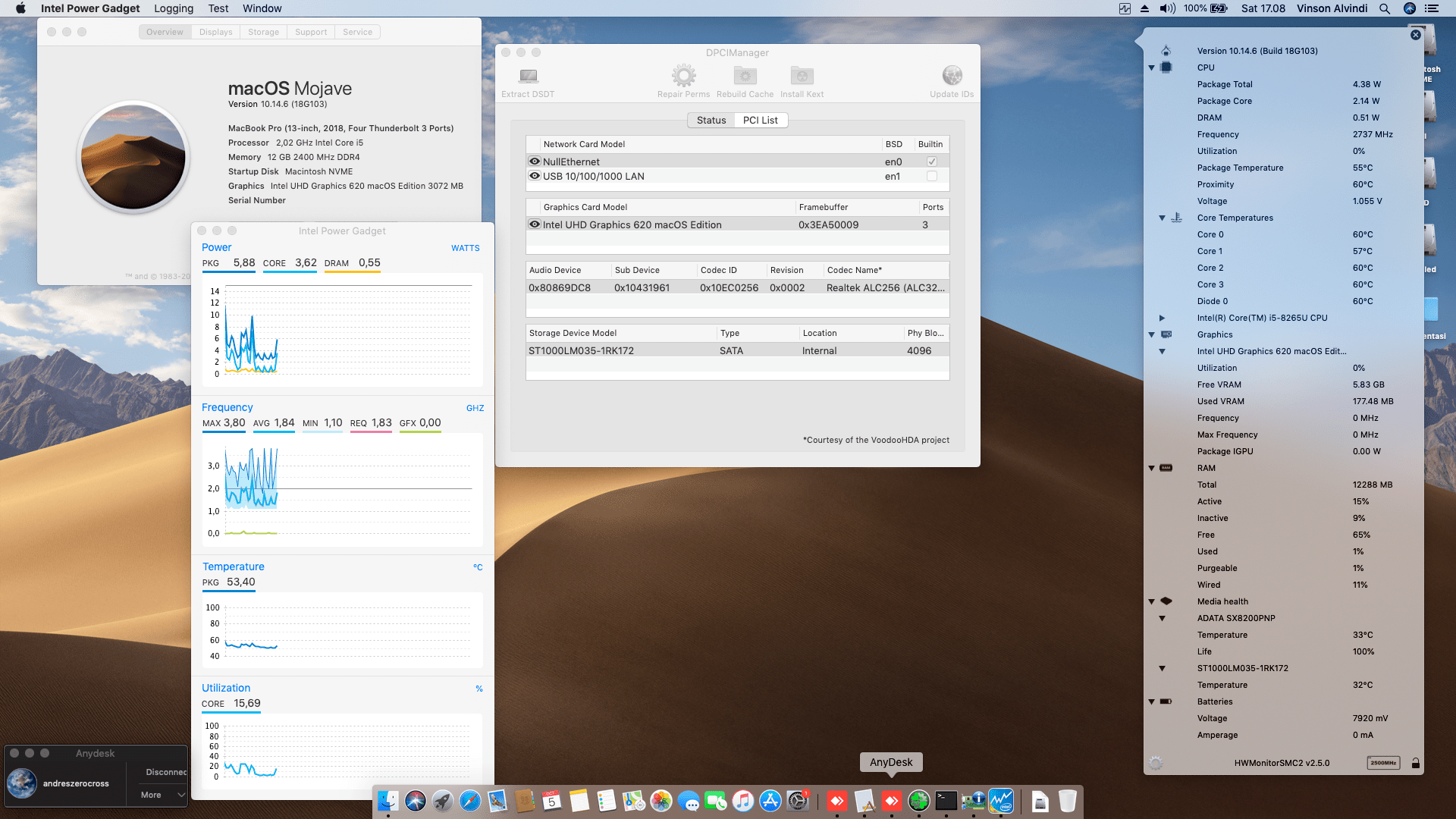Switch to the Status tab in DPCIManager
1456x819 pixels.
coord(711,120)
